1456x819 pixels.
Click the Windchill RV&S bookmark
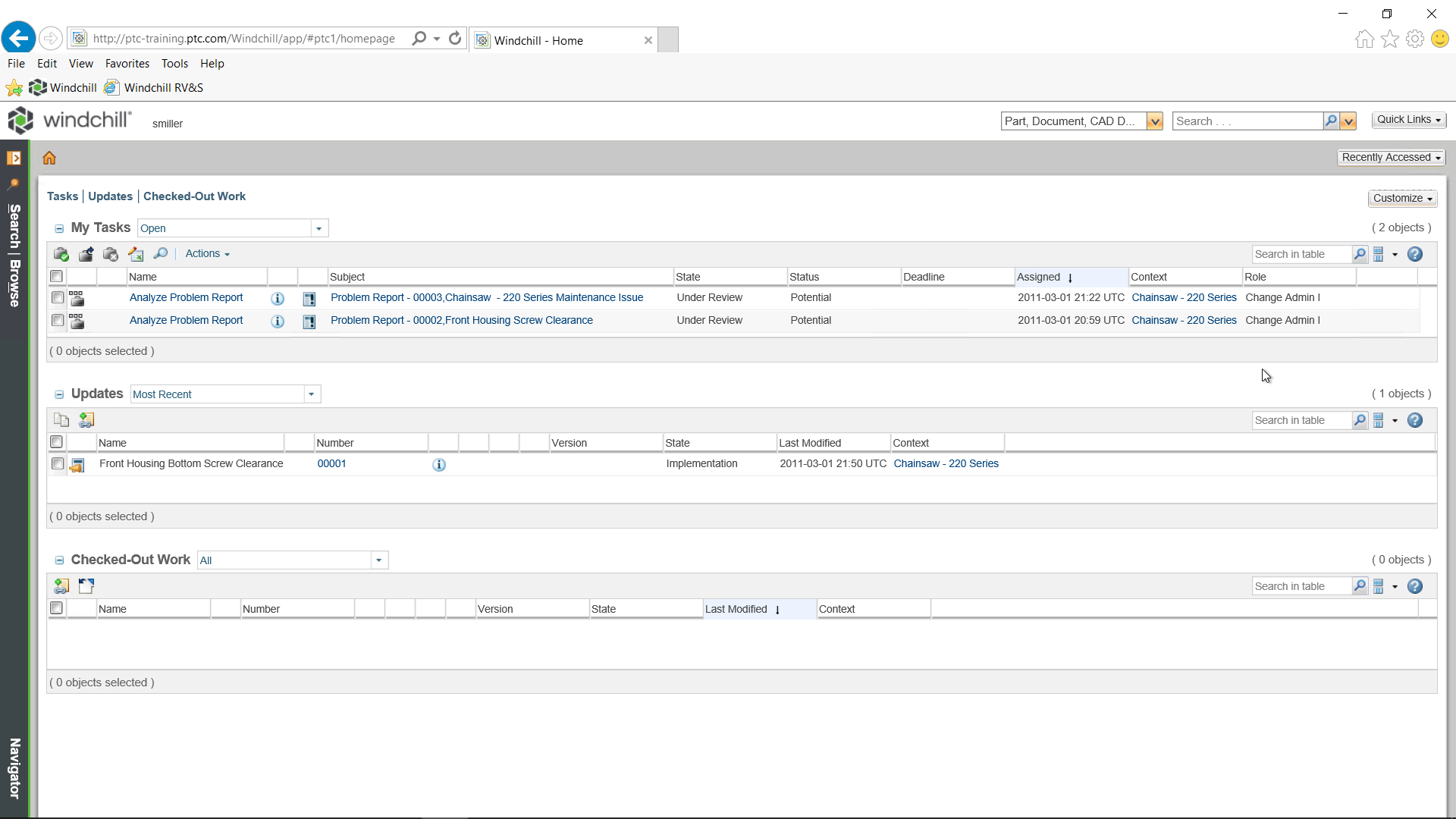click(155, 88)
